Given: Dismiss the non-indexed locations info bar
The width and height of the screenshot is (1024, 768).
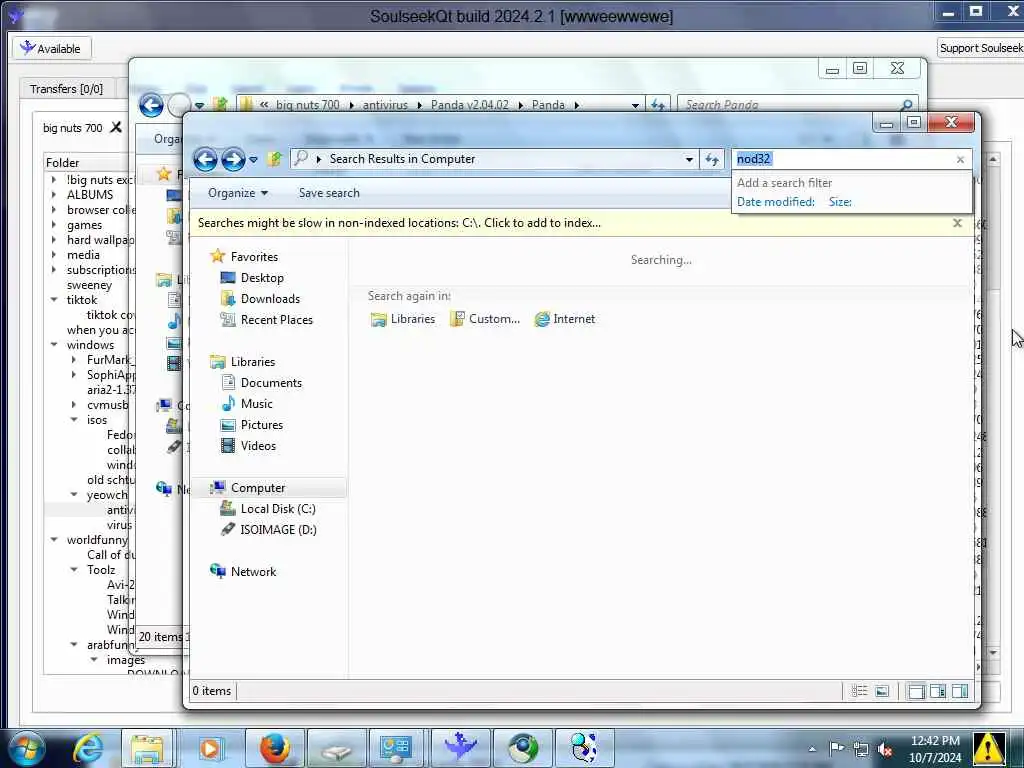Looking at the screenshot, I should (x=957, y=223).
